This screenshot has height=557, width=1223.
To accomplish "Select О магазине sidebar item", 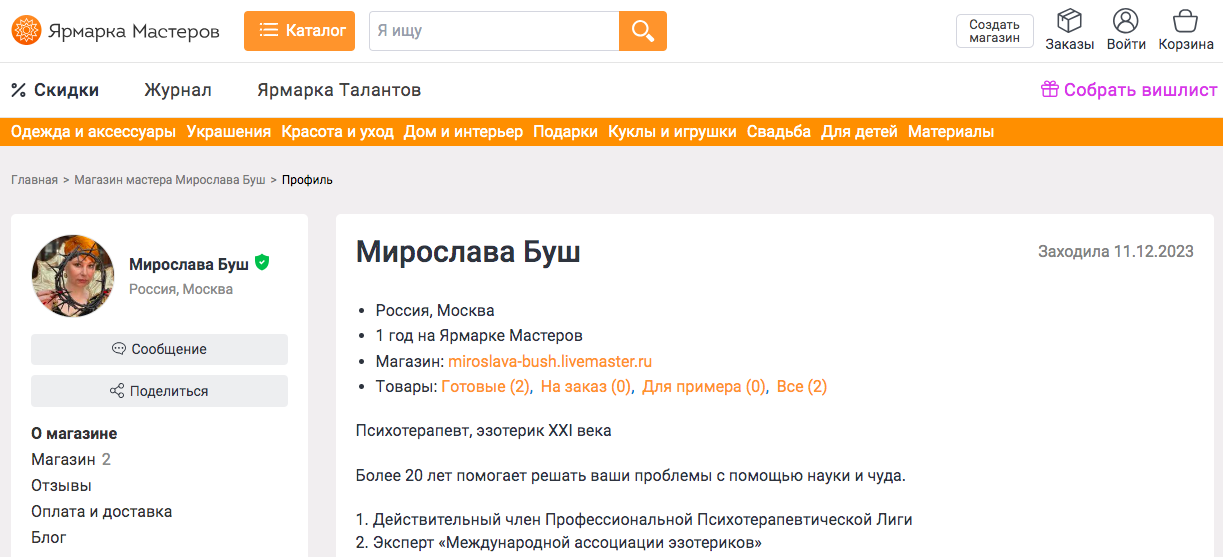I will point(74,434).
